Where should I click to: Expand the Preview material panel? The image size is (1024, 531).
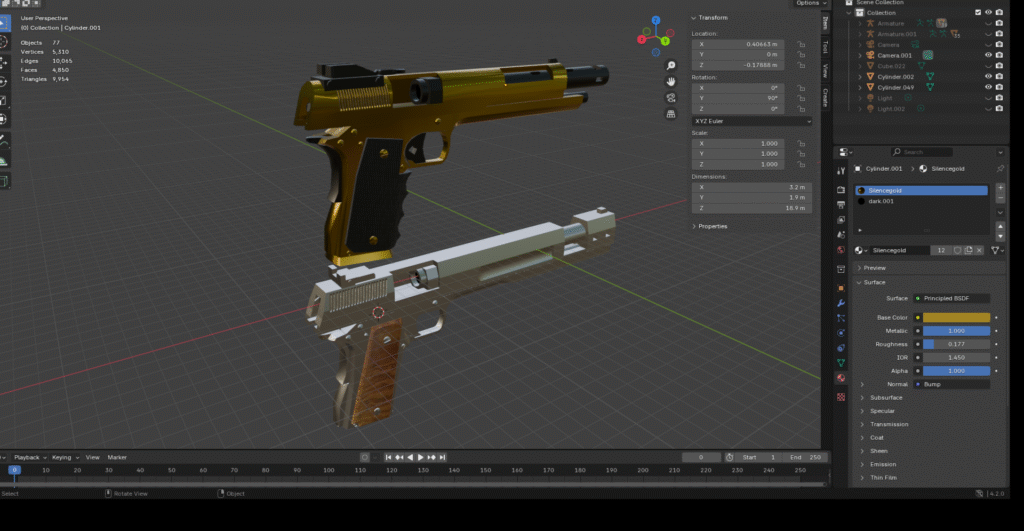click(875, 268)
